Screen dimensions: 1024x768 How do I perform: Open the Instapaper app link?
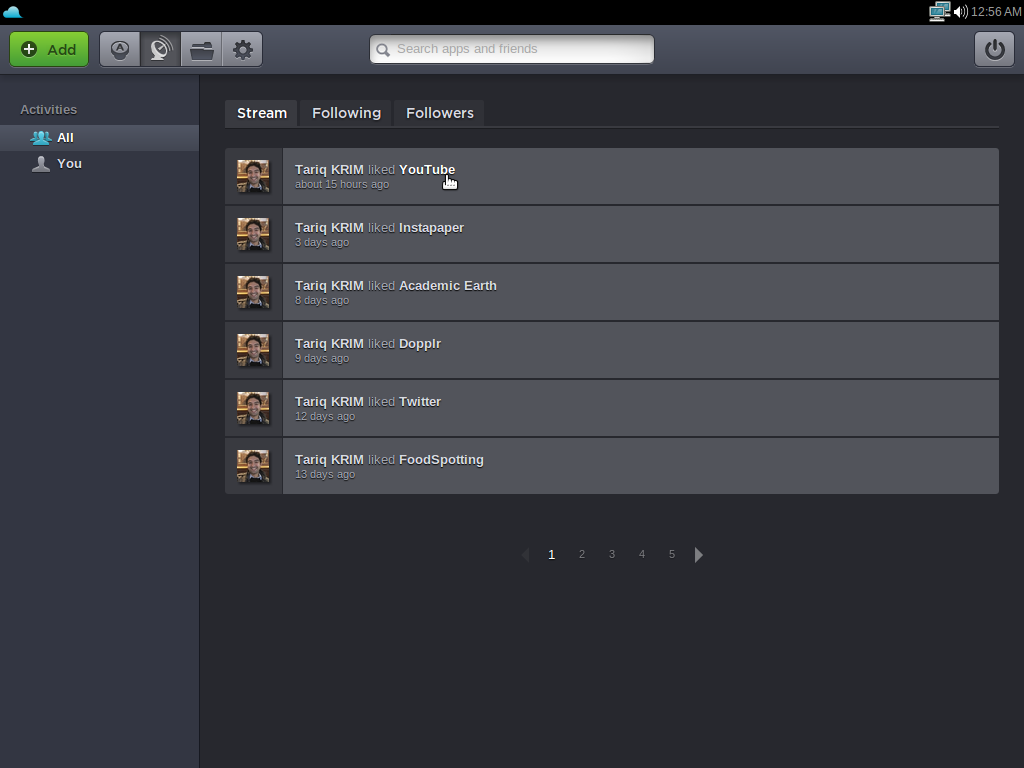tap(432, 227)
